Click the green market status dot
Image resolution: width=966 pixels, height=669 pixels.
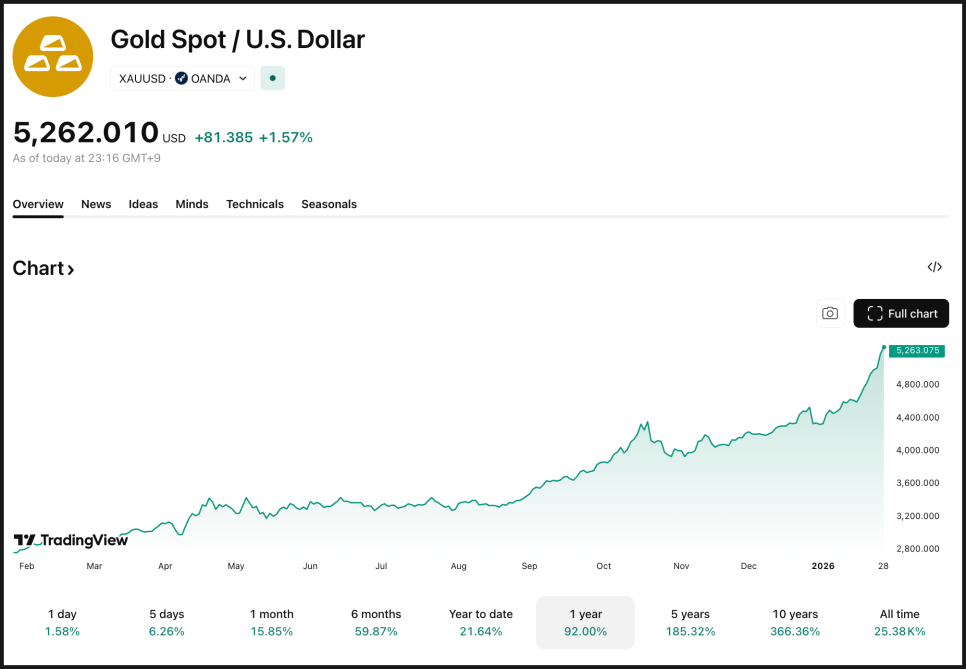point(273,78)
